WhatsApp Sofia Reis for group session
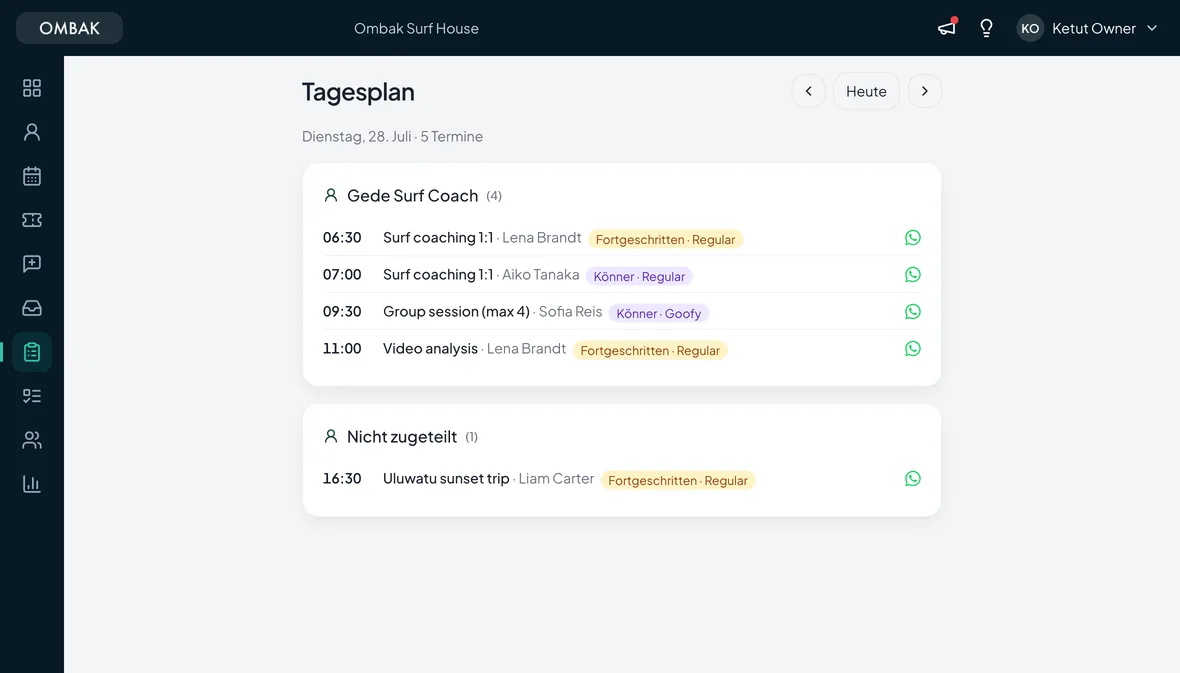Screen dimensions: 1180x673 point(913,312)
